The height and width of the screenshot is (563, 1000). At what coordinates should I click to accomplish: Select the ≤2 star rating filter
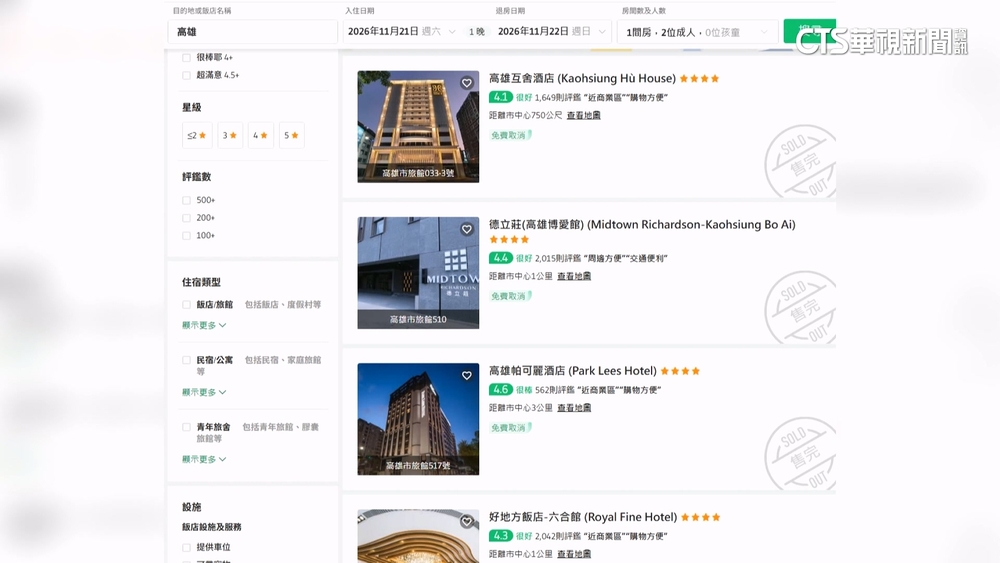click(x=197, y=135)
